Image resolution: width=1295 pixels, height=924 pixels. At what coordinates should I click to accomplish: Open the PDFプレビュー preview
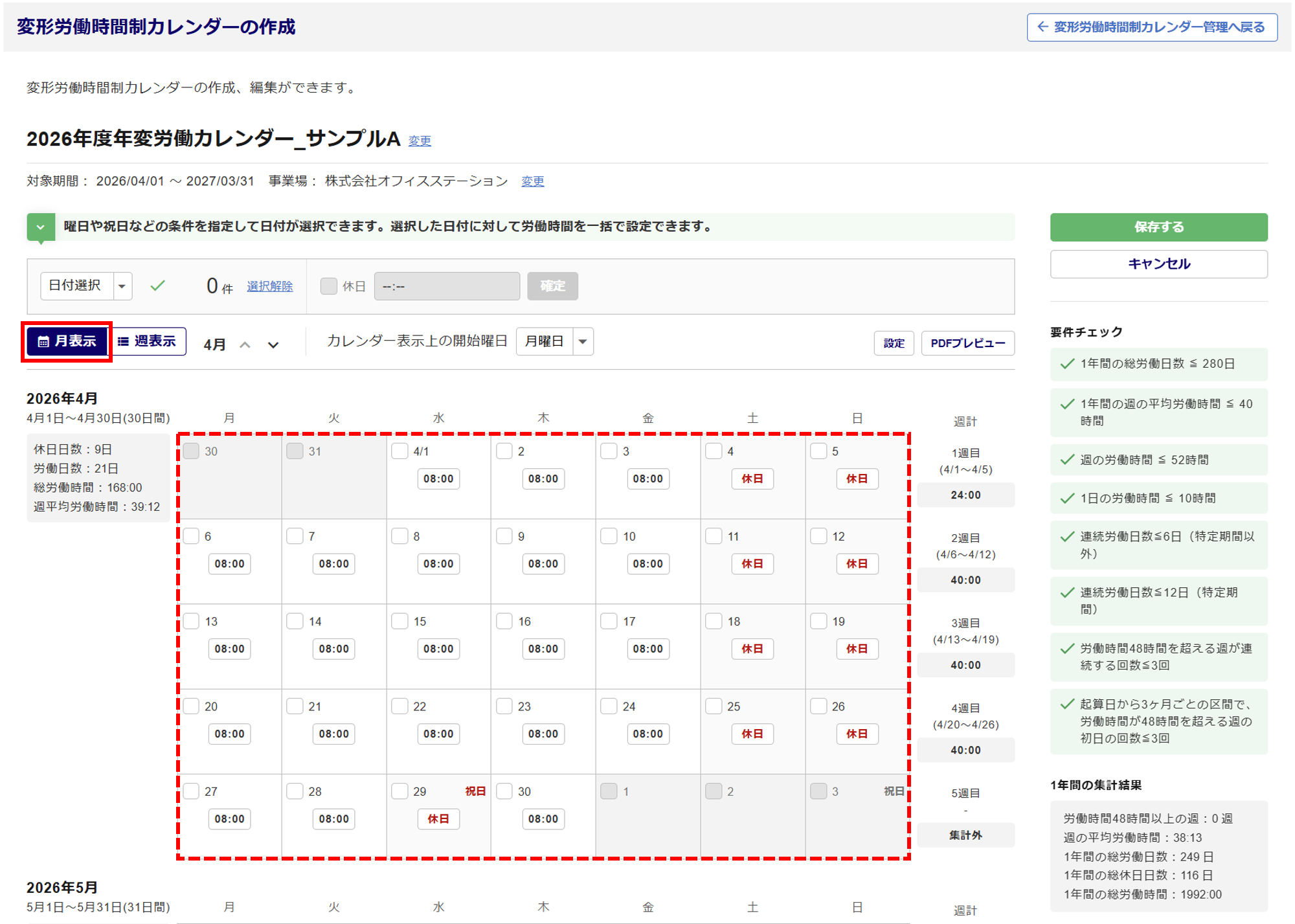[x=967, y=343]
